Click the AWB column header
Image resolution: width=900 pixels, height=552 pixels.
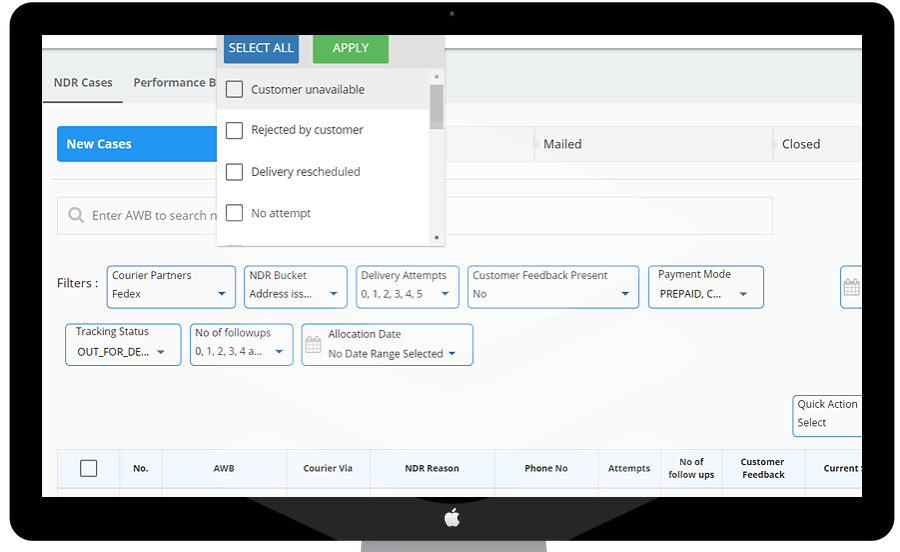pyautogui.click(x=224, y=468)
